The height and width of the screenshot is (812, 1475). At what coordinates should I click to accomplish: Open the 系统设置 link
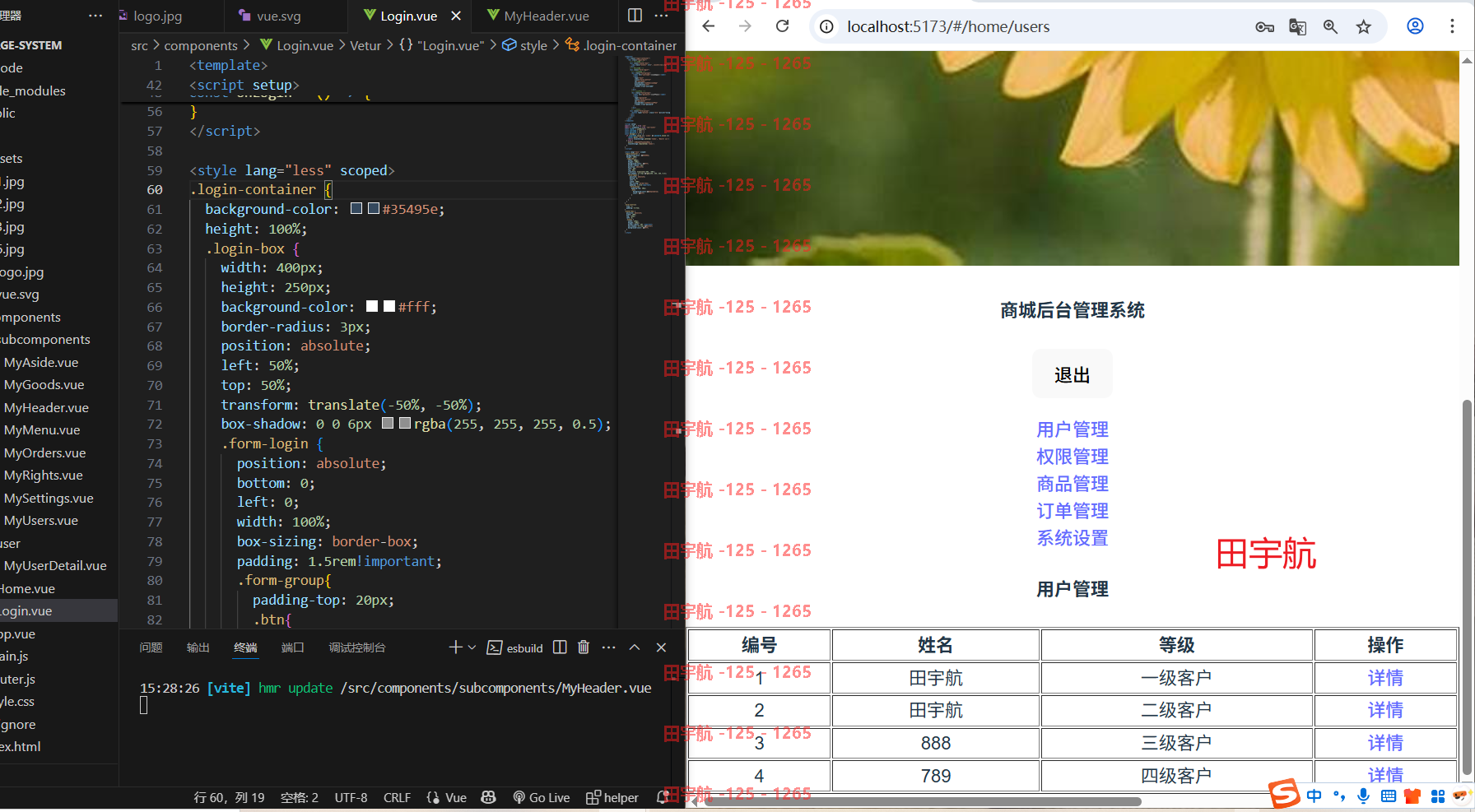tap(1072, 538)
